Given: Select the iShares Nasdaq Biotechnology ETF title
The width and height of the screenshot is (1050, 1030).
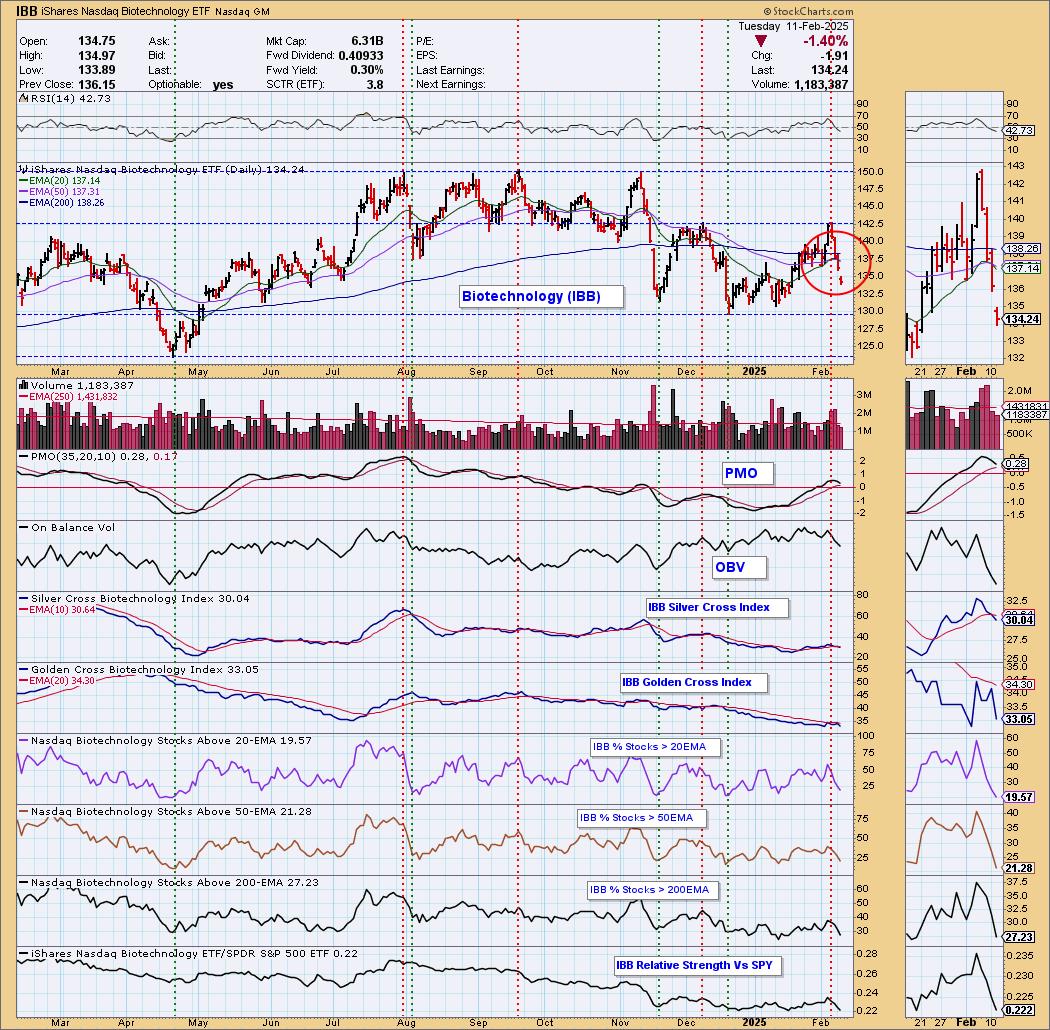Looking at the screenshot, I should (127, 11).
